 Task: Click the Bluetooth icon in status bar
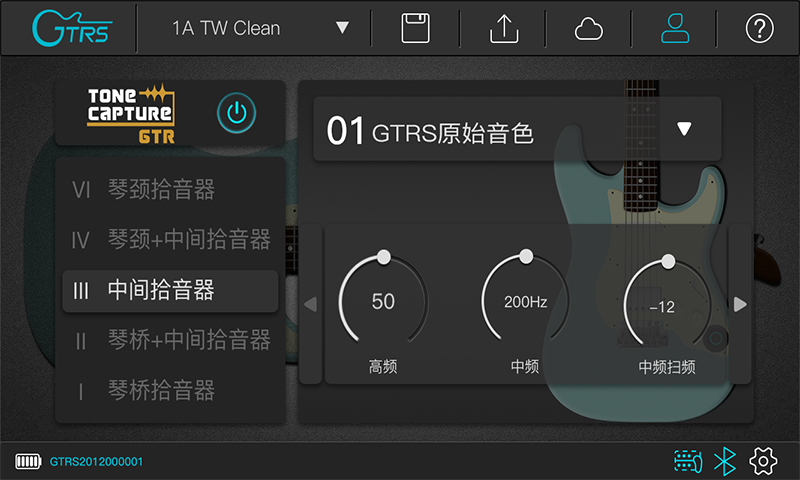tap(725, 461)
